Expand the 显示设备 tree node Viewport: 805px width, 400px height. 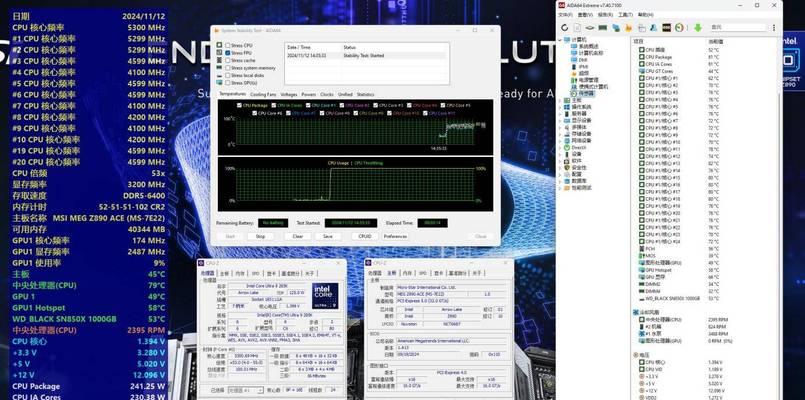560,120
